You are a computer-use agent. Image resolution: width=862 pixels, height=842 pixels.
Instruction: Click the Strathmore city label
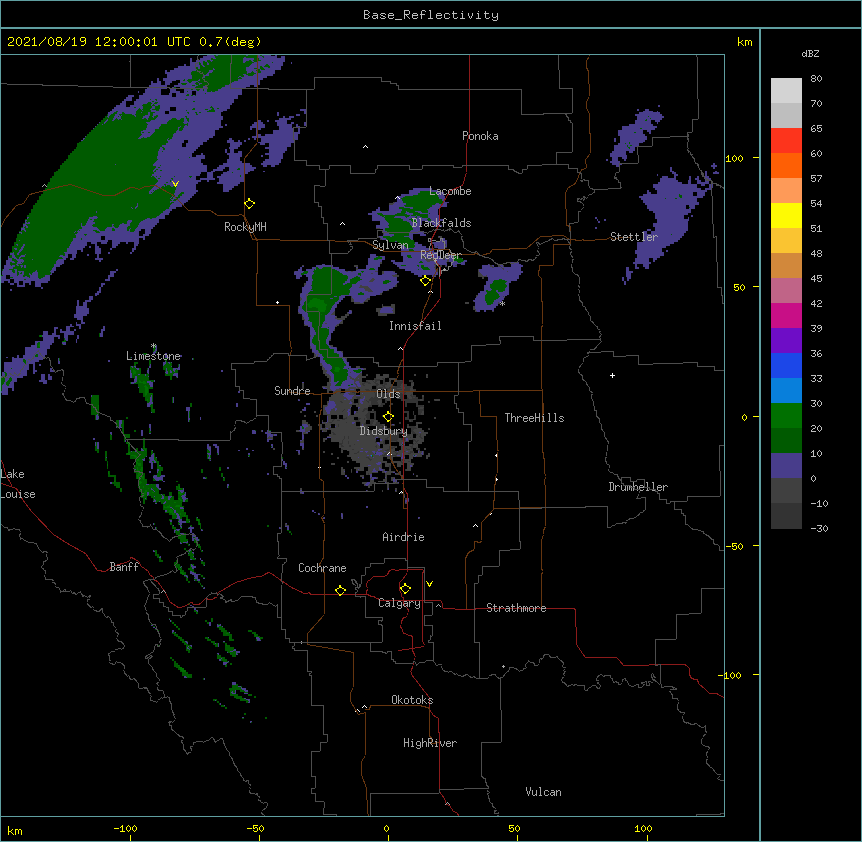point(516,608)
